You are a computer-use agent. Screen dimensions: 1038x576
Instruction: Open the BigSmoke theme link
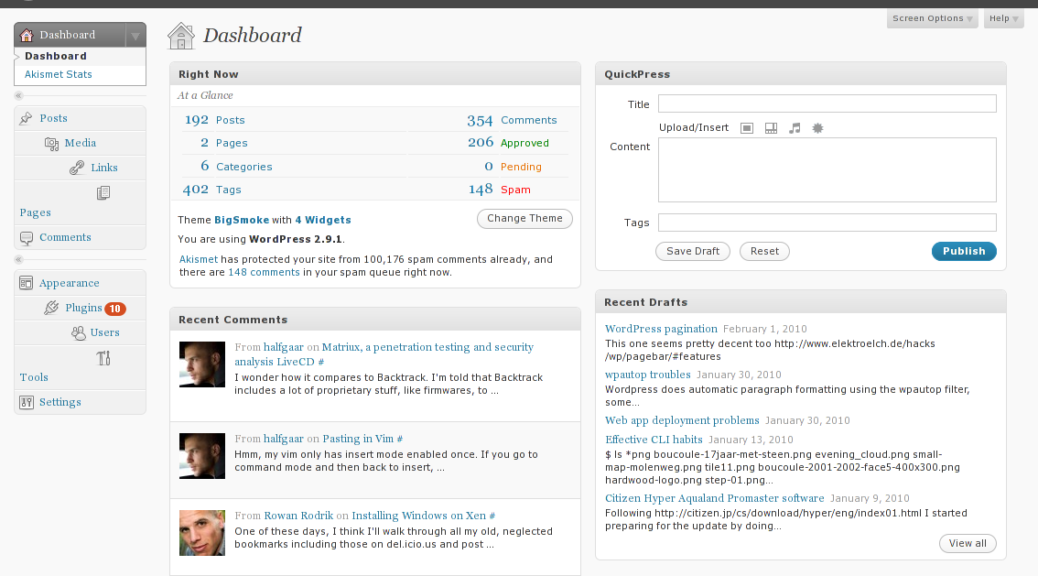pos(242,220)
